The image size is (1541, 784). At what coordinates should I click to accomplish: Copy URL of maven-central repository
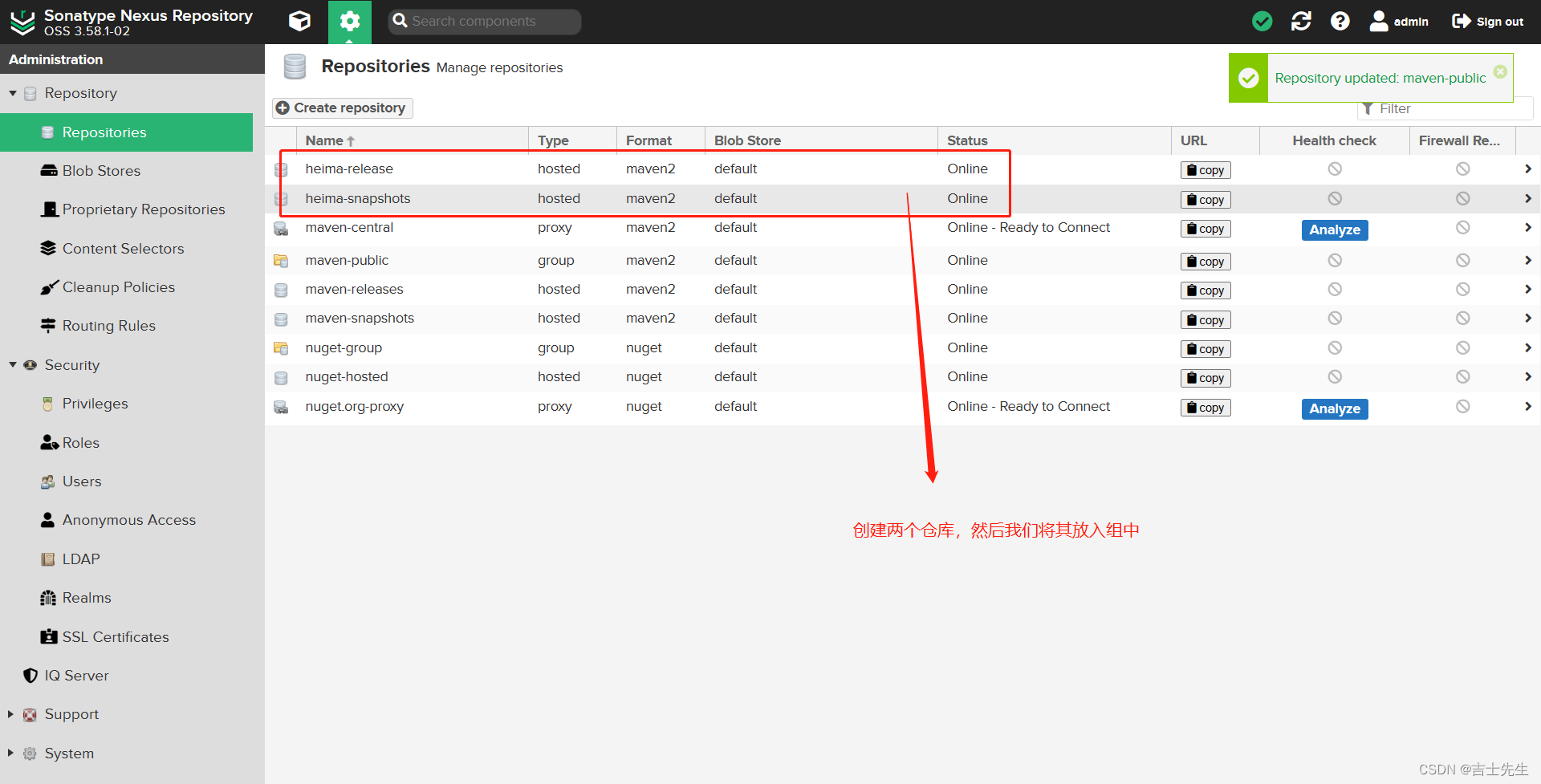pyautogui.click(x=1206, y=229)
